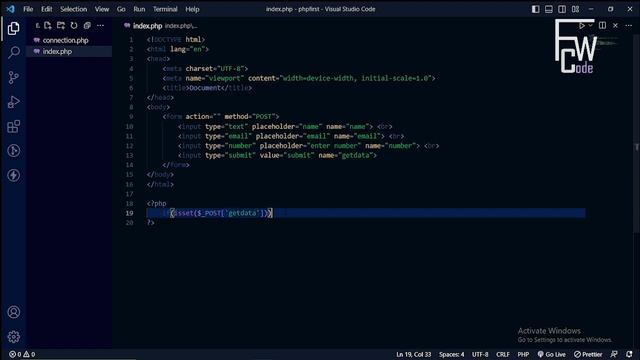Start Go Live server
Screen dimensions: 640x360
click(x=551, y=354)
